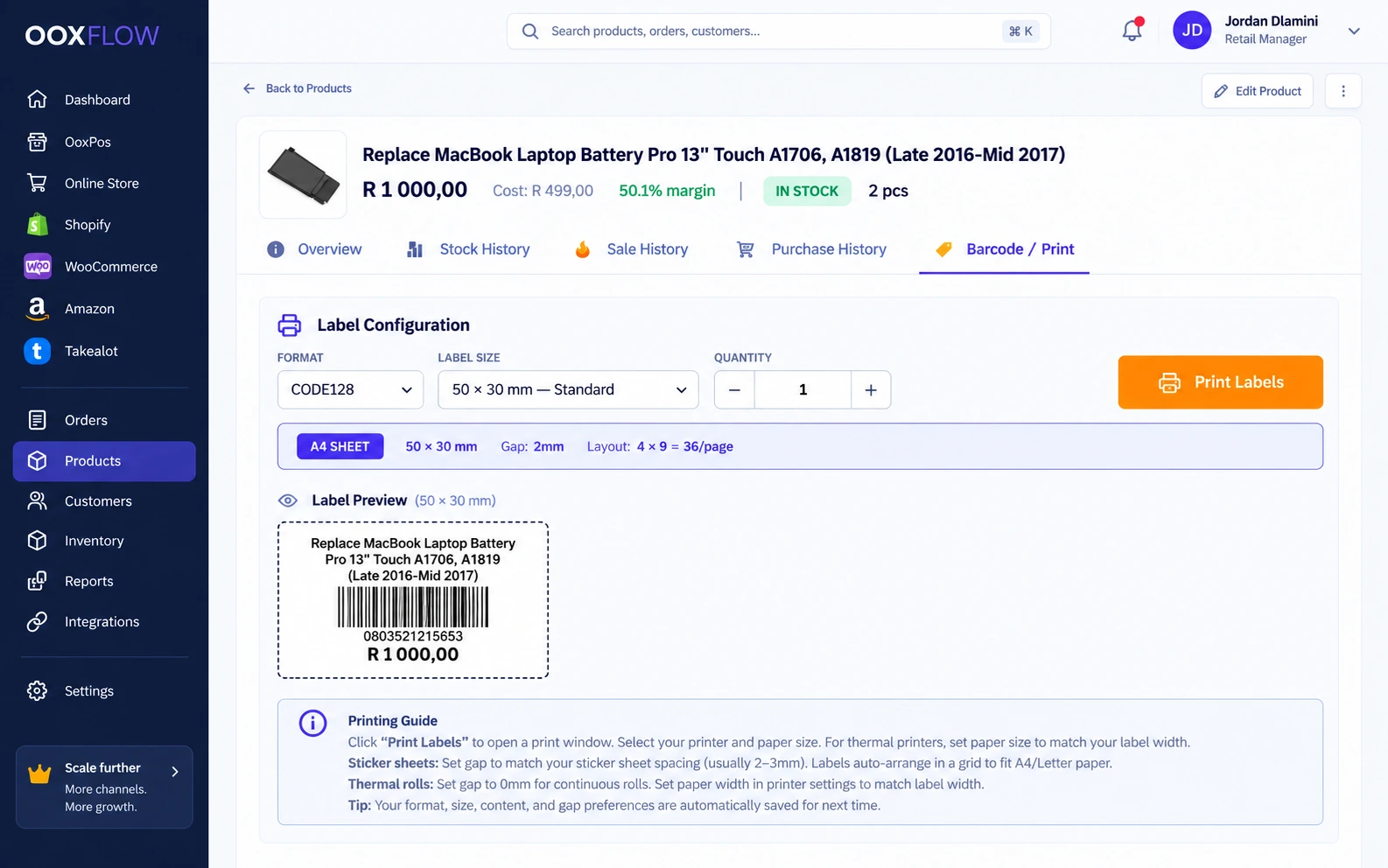
Task: Open the Takealot channel icon
Action: (37, 351)
